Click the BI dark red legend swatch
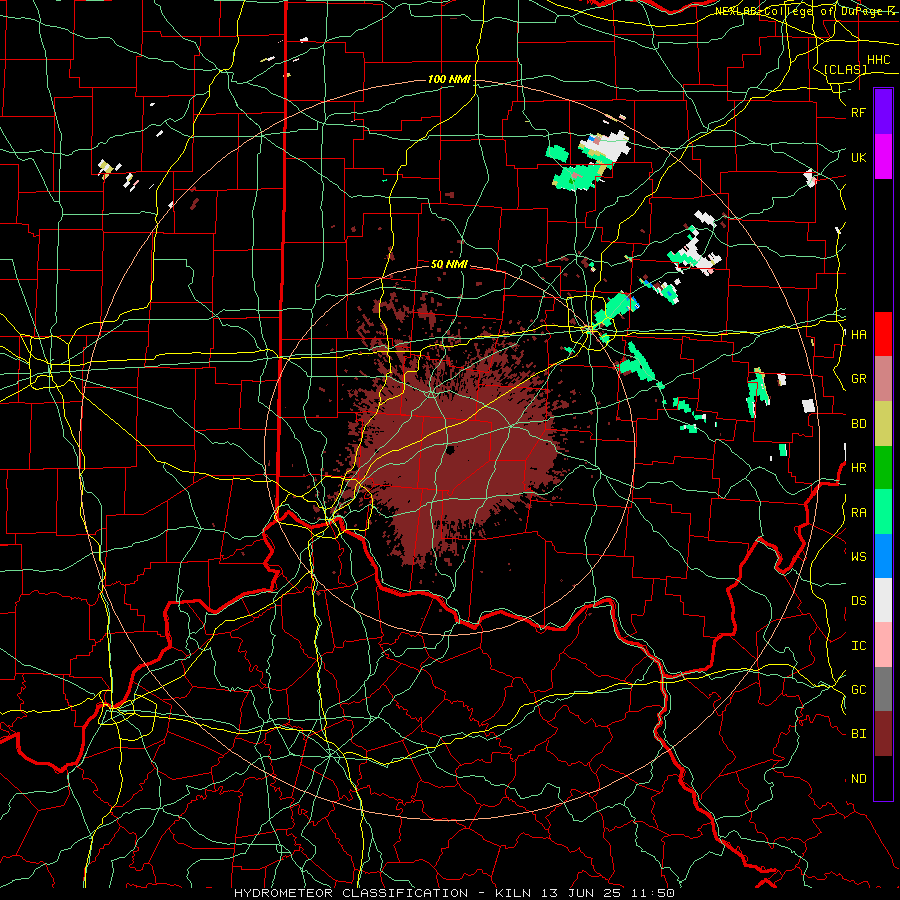 pos(883,734)
